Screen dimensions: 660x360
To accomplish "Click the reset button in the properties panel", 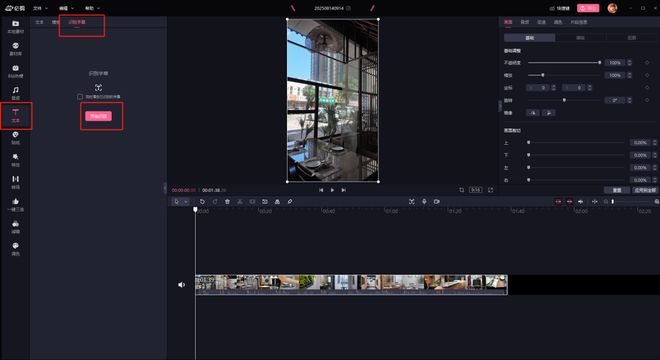I will click(617, 190).
